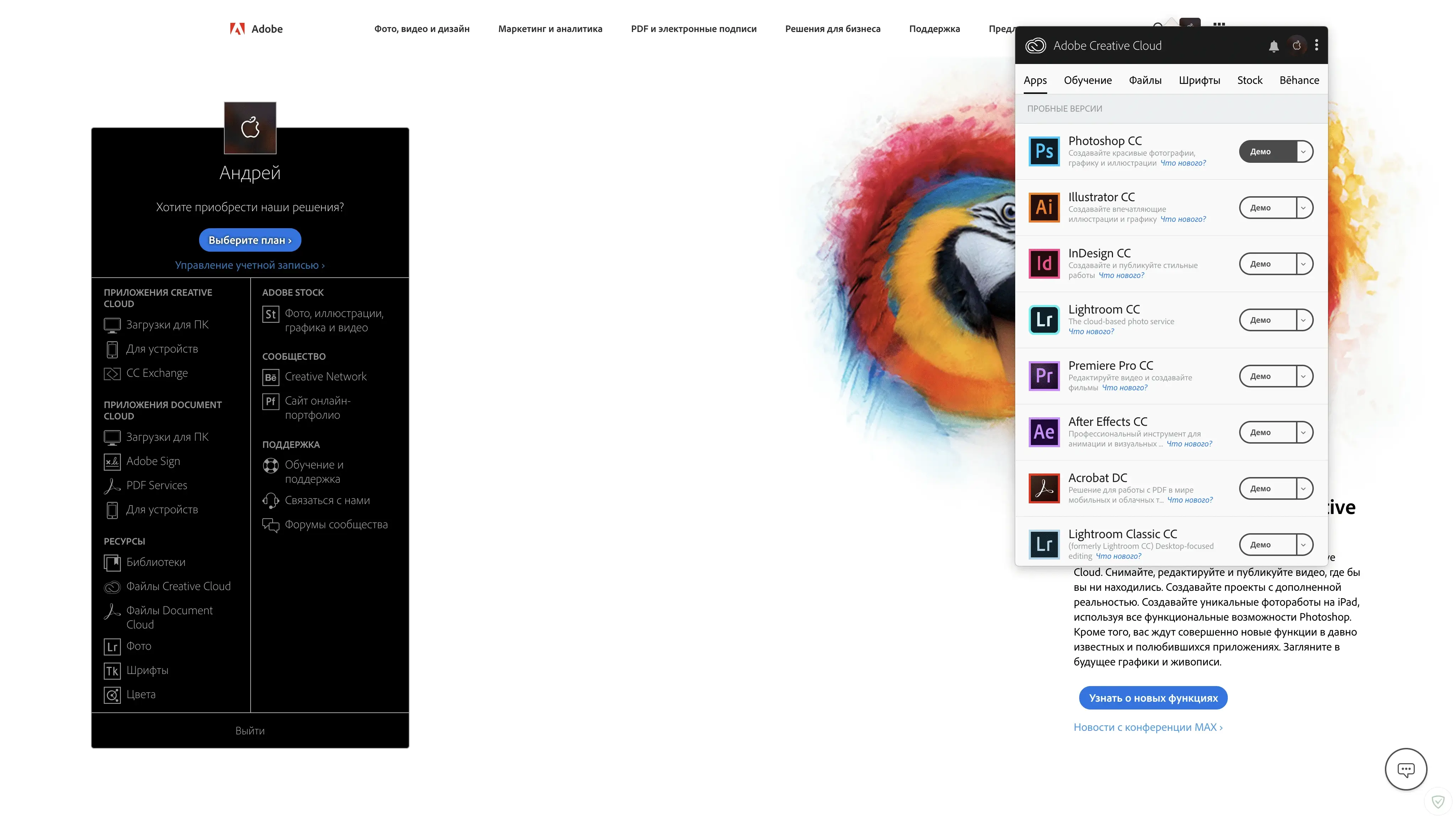Click the Adobe Sign icon
1456x819 pixels.
[112, 462]
